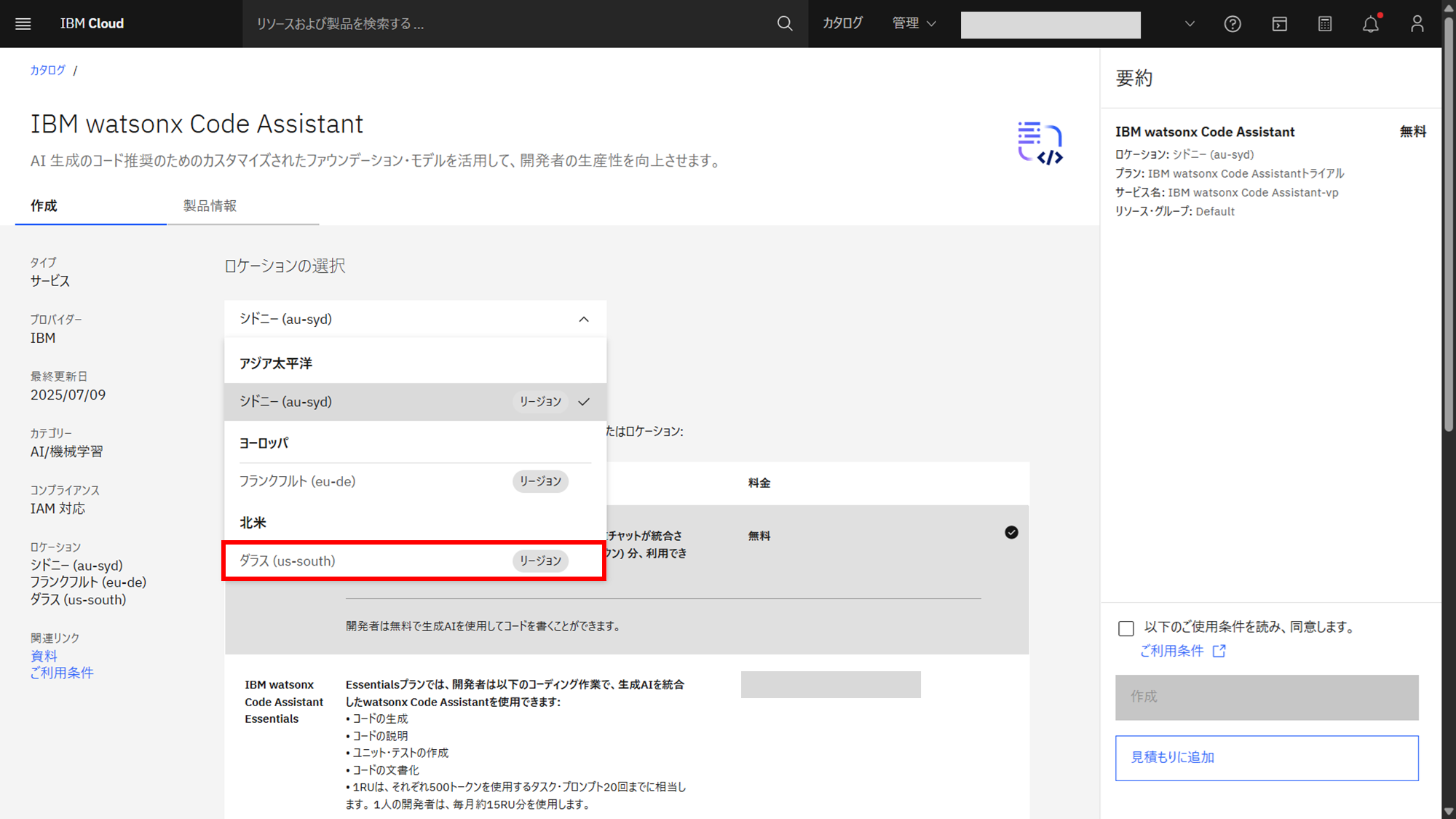Click the search magnifier icon
The image size is (1456, 819).
pos(785,24)
